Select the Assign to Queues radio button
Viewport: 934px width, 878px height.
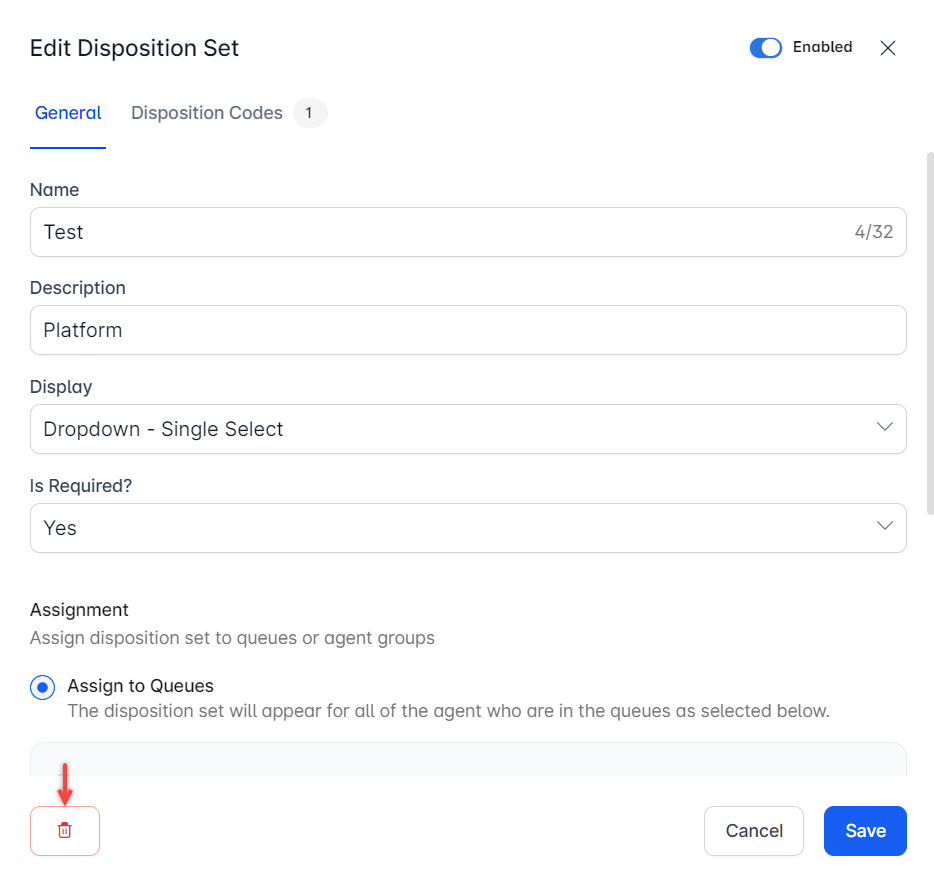tap(43, 687)
